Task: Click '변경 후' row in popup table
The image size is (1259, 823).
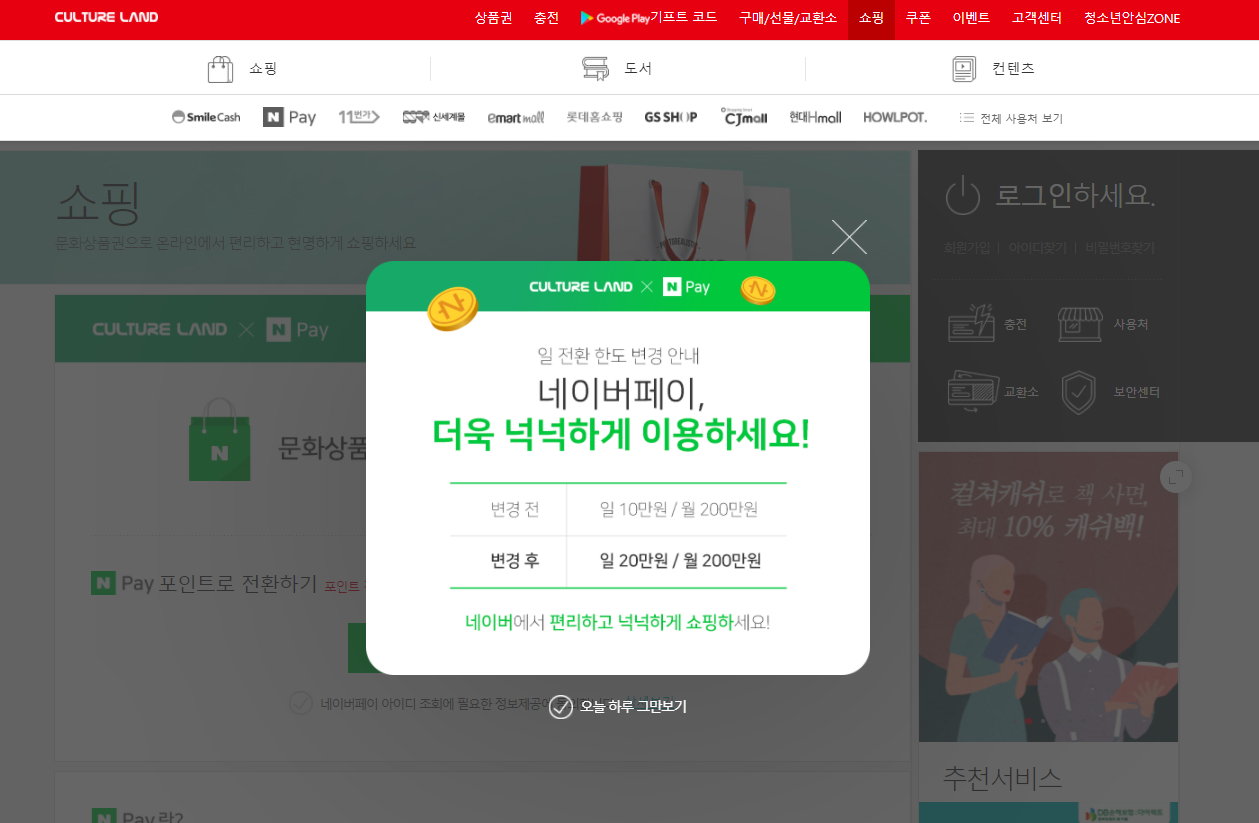Action: pyautogui.click(x=618, y=561)
